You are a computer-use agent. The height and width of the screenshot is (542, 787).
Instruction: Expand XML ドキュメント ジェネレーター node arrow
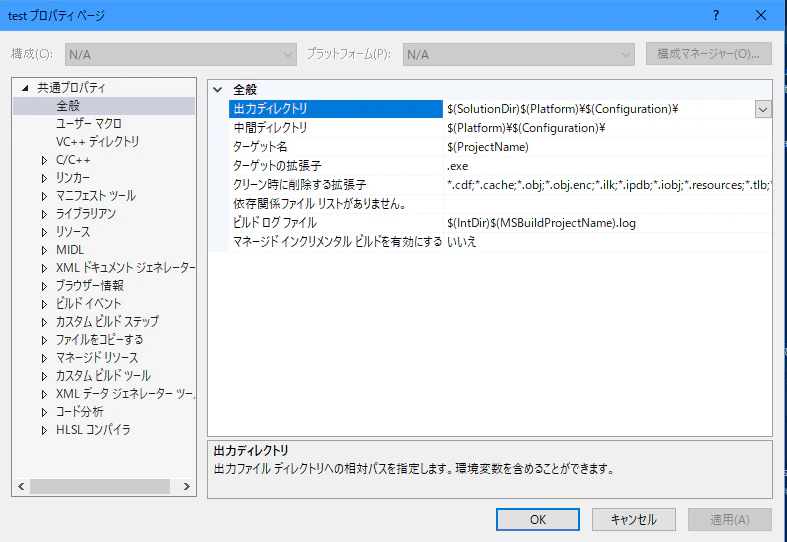[45, 268]
